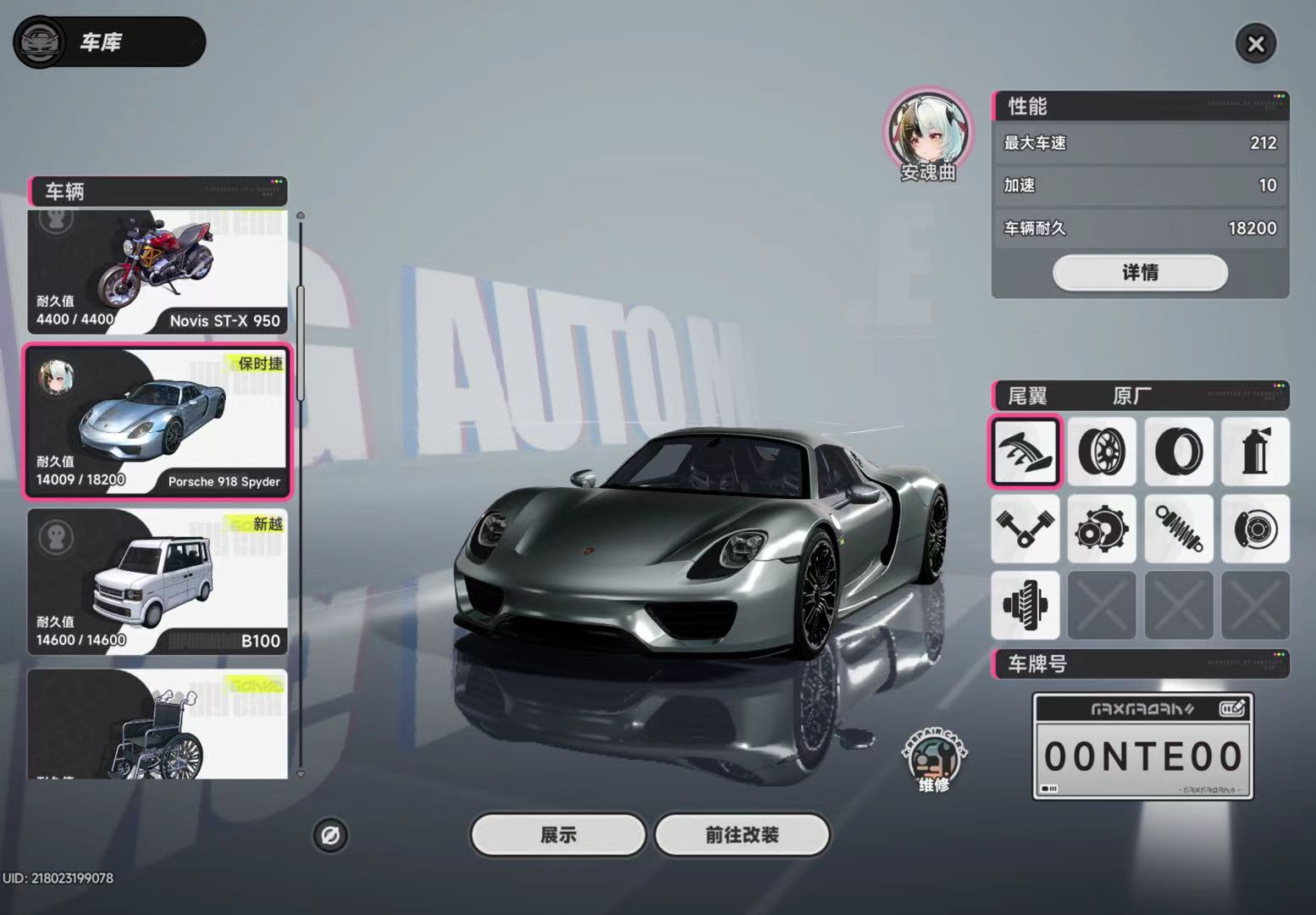The image size is (1316, 915).
Task: Select the B100 van vehicle card
Action: [158, 581]
